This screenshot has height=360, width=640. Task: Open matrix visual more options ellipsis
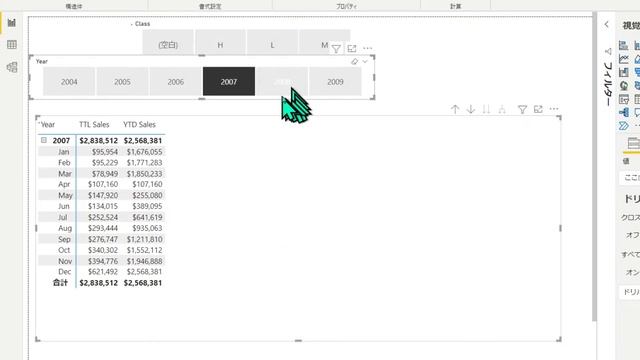(x=553, y=109)
